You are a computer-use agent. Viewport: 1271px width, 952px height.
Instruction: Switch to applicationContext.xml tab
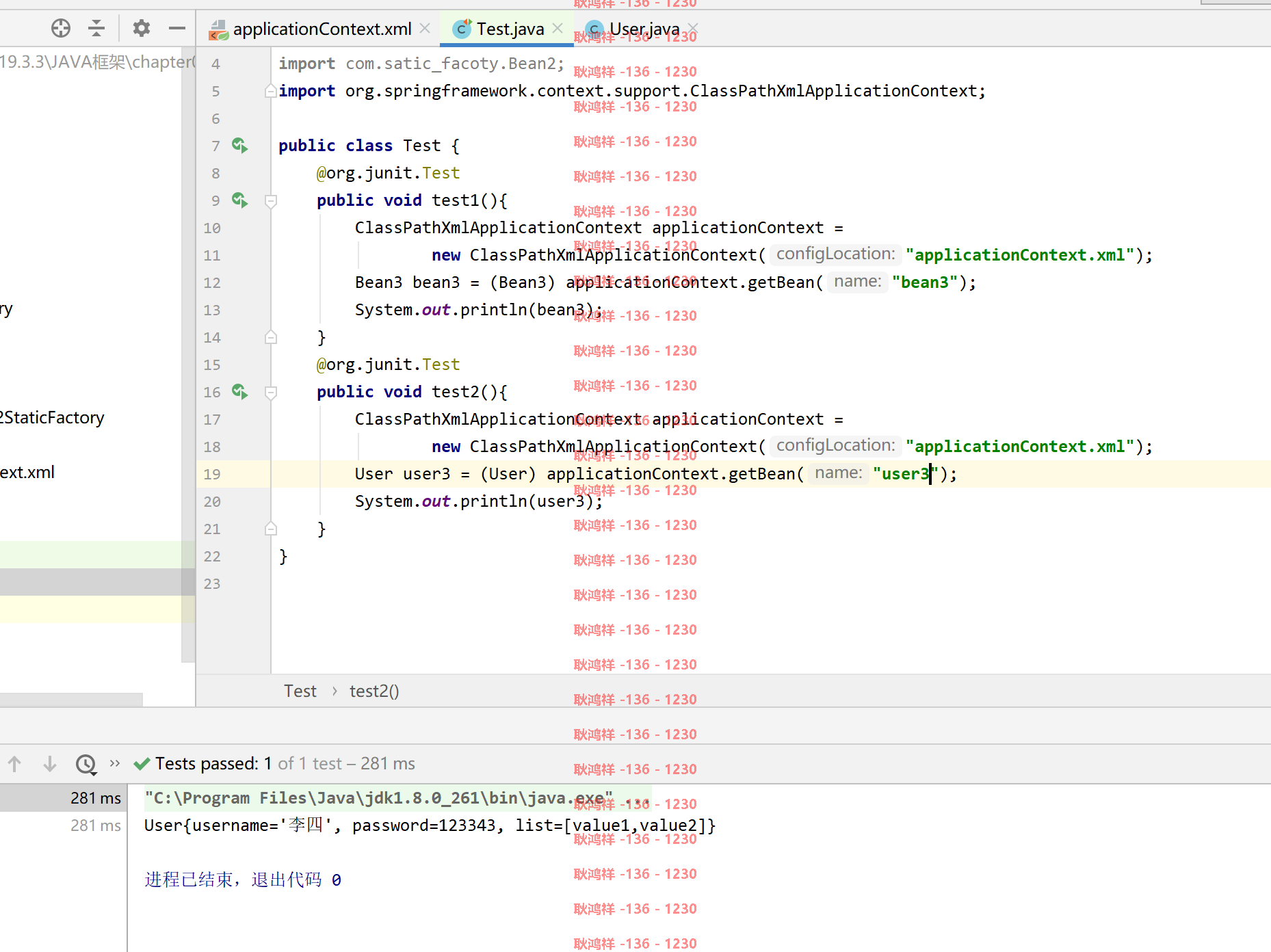point(322,29)
